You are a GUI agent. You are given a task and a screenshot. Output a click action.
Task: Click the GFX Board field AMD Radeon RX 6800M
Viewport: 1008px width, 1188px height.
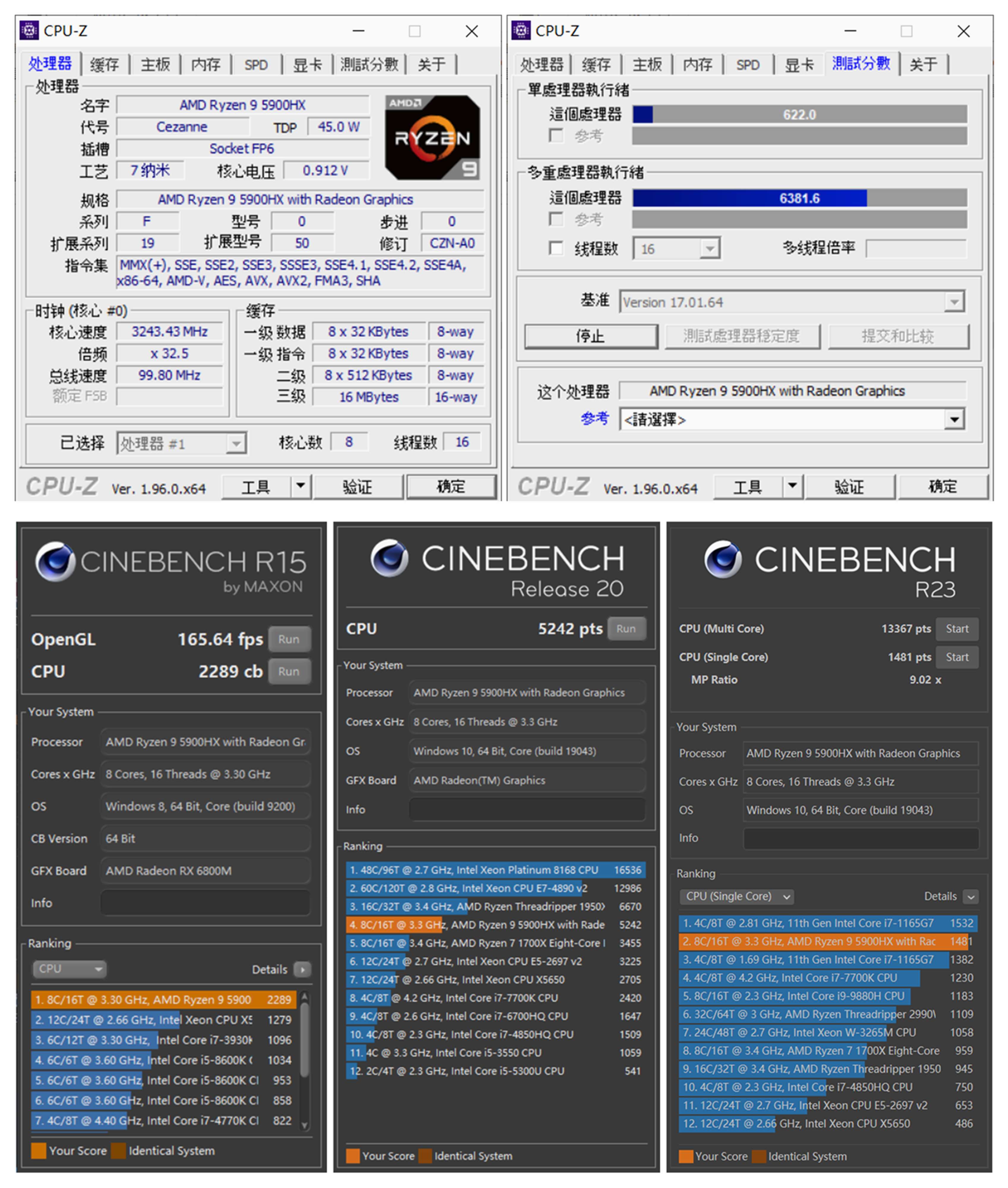pos(206,871)
